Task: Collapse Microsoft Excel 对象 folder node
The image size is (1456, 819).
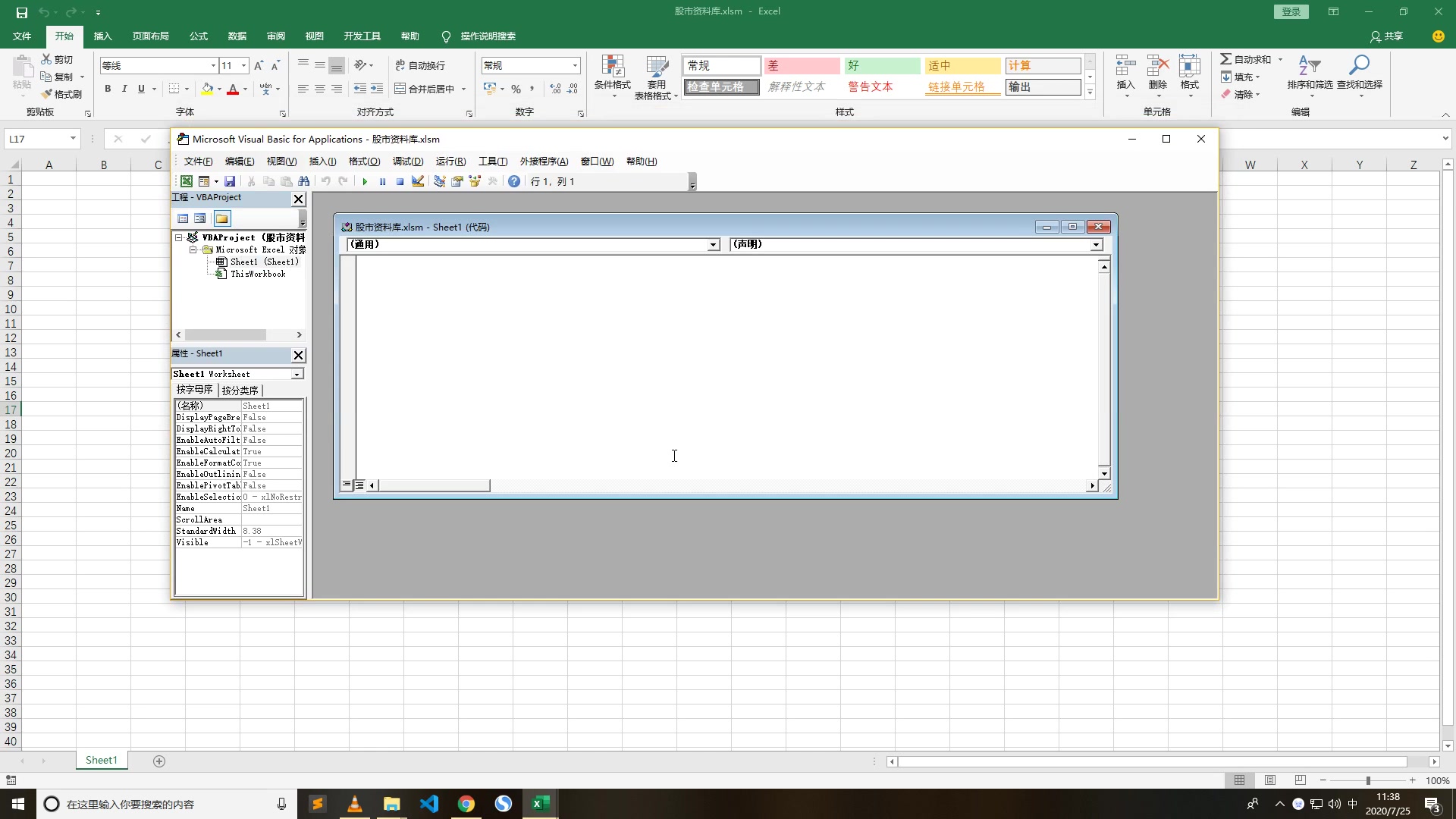Action: click(193, 249)
